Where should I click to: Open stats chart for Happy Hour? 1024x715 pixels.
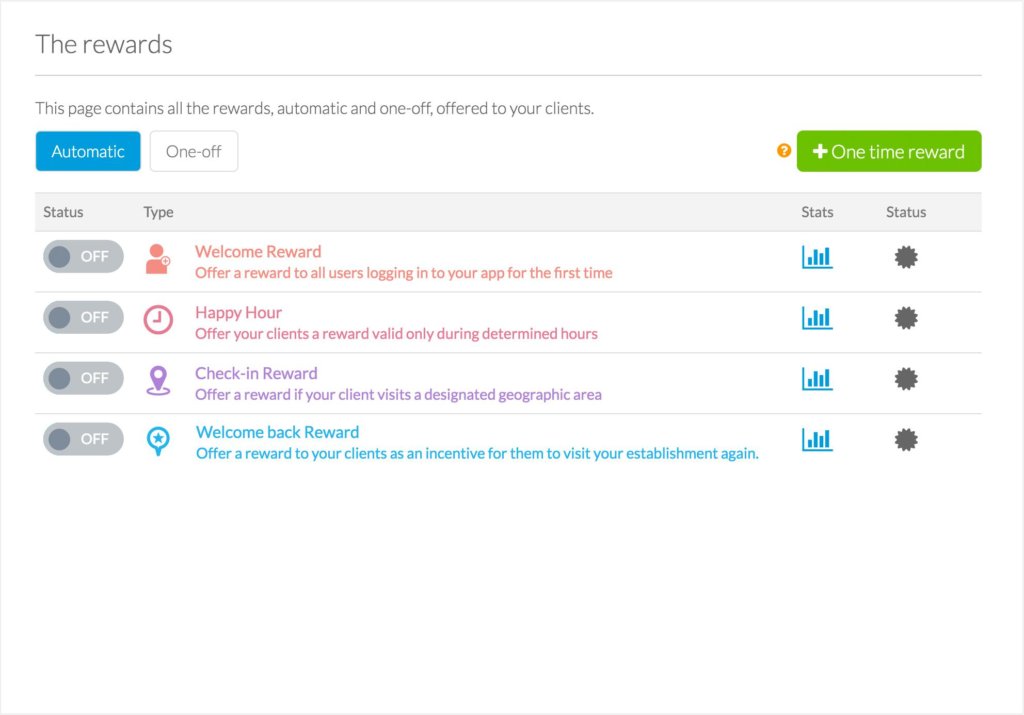coord(817,317)
